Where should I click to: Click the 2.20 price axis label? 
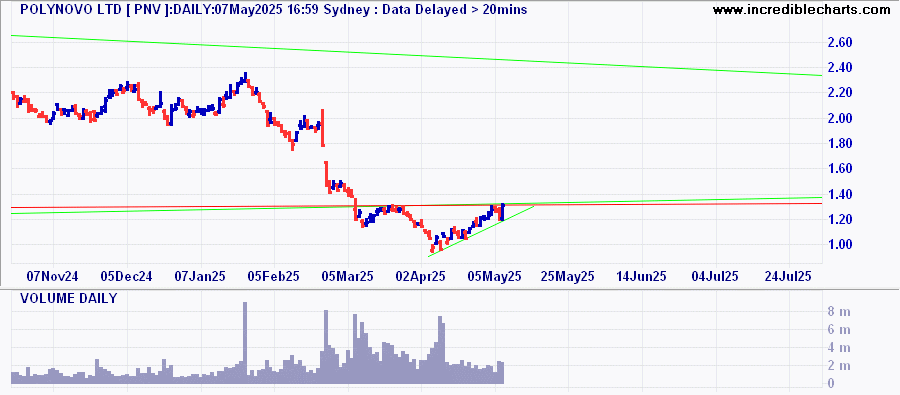coord(839,93)
